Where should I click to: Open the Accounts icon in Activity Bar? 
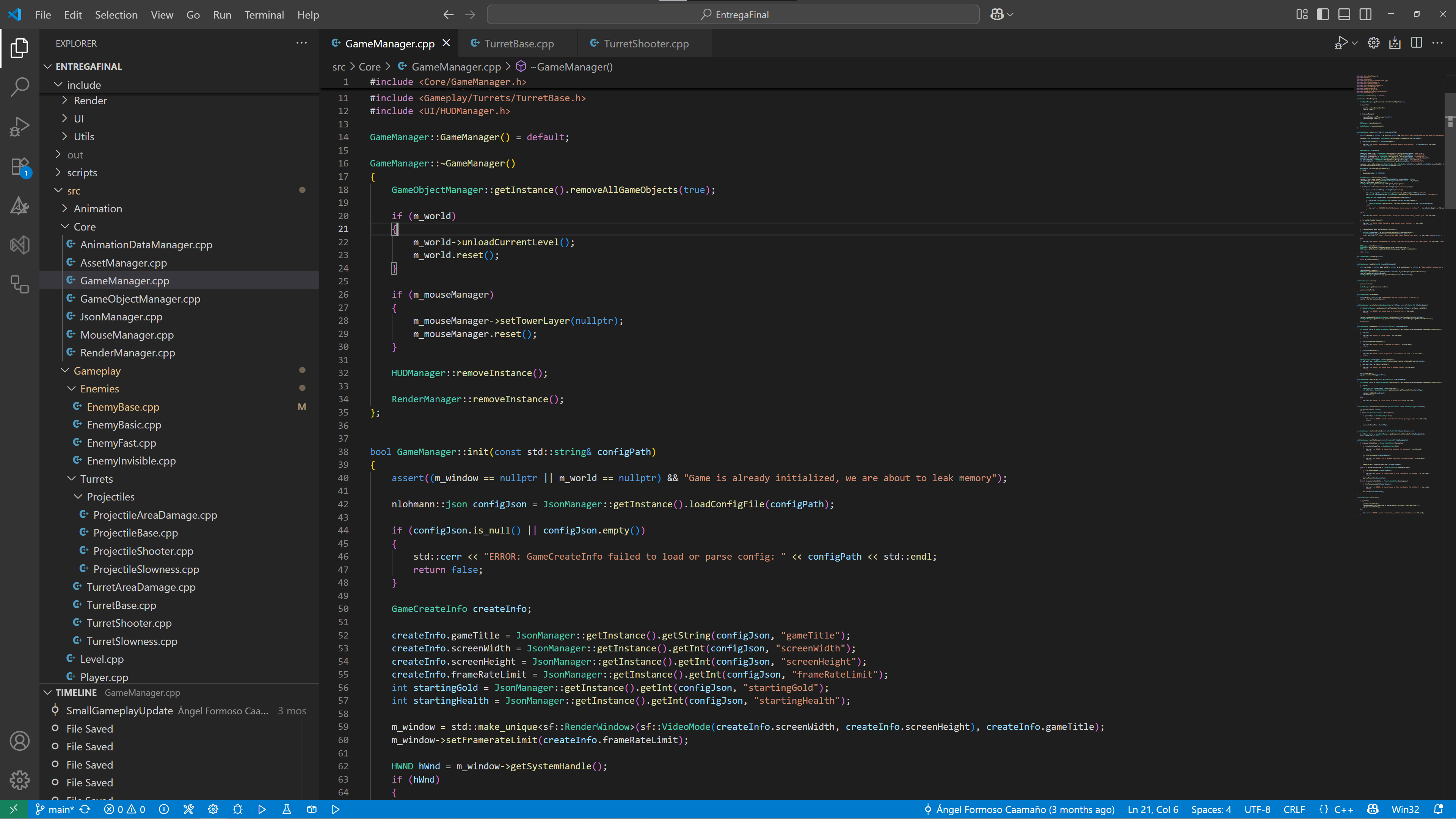pos(20,741)
